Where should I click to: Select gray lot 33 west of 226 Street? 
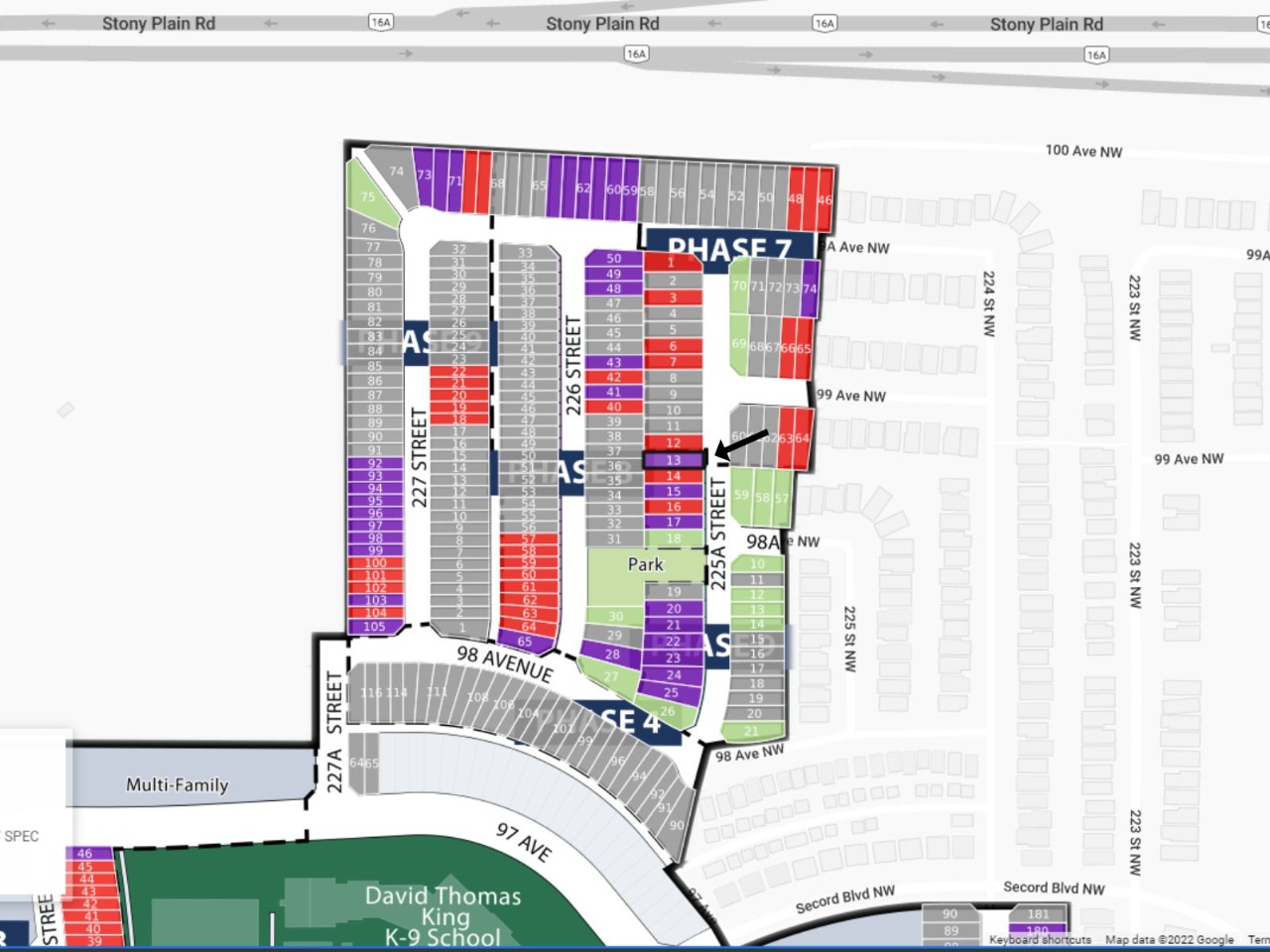pyautogui.click(x=526, y=253)
